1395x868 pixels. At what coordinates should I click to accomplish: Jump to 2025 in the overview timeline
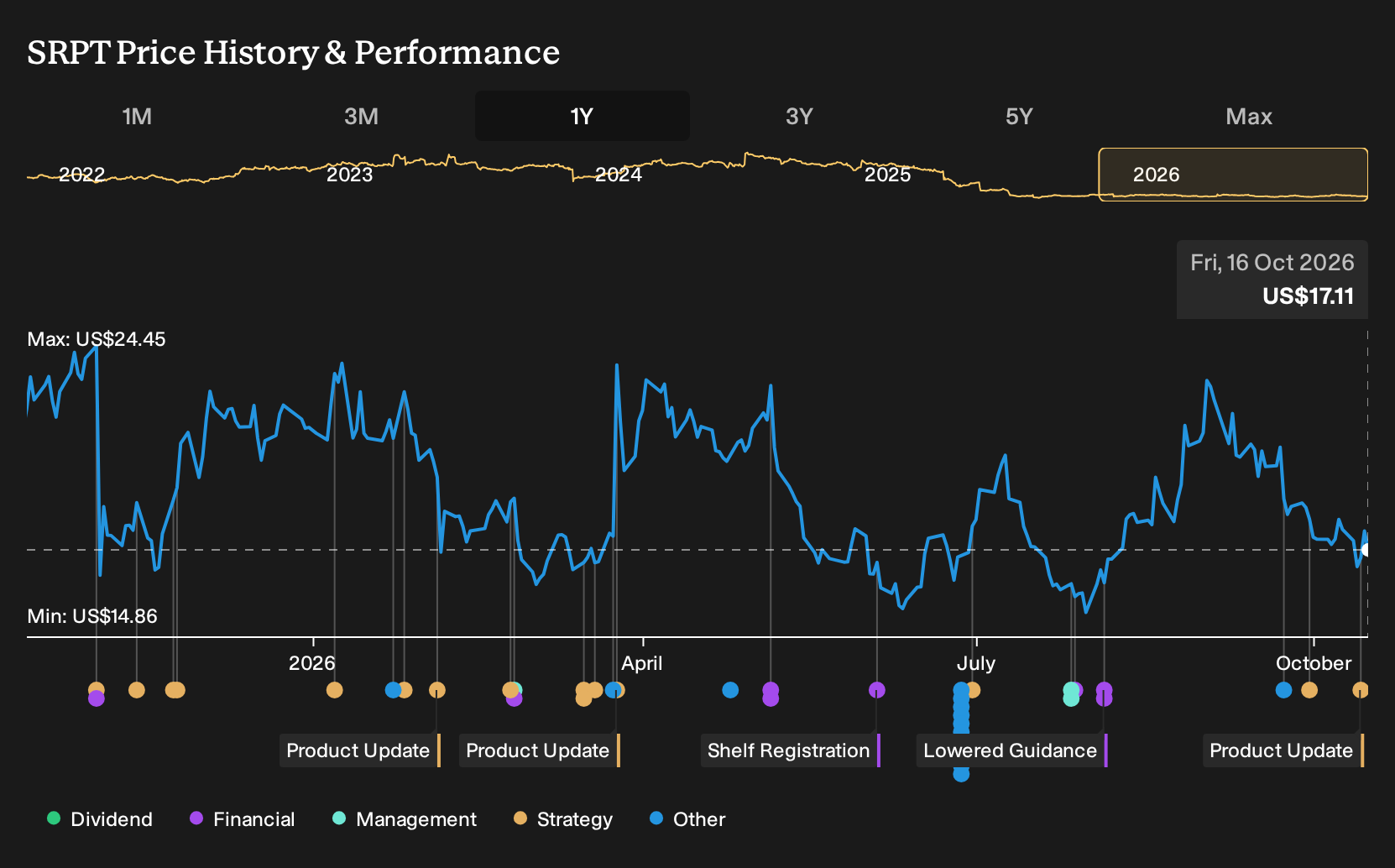tap(887, 175)
